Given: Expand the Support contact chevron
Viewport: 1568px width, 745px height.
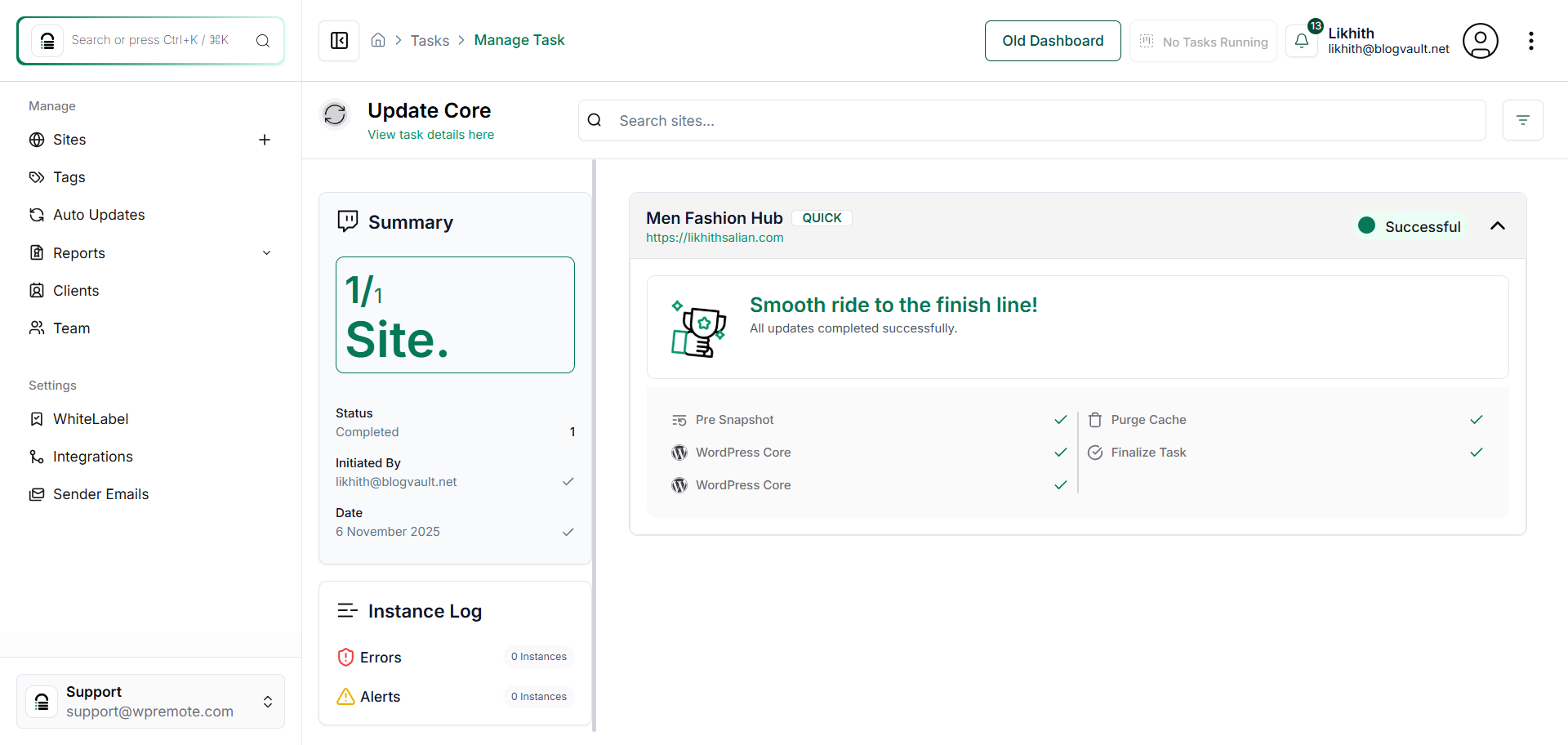Looking at the screenshot, I should 267,701.
